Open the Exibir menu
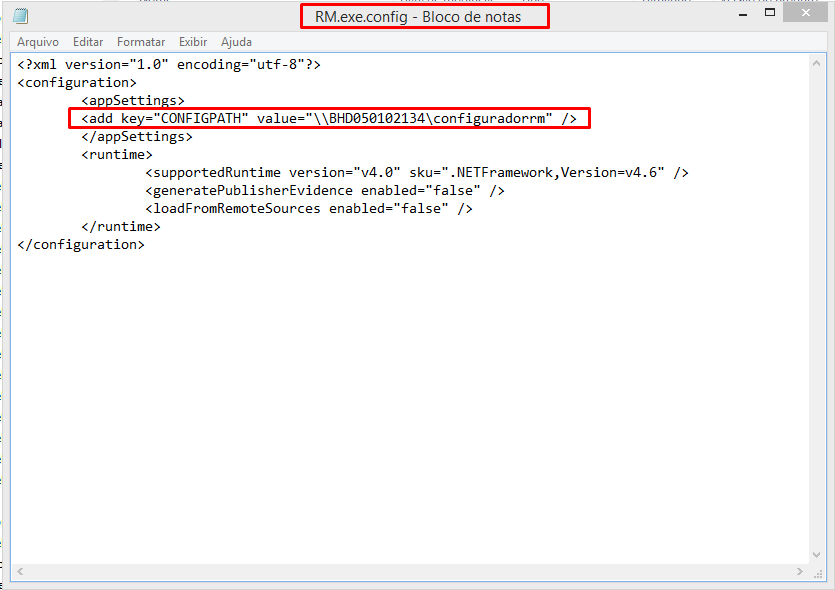The image size is (835, 590). 193,42
